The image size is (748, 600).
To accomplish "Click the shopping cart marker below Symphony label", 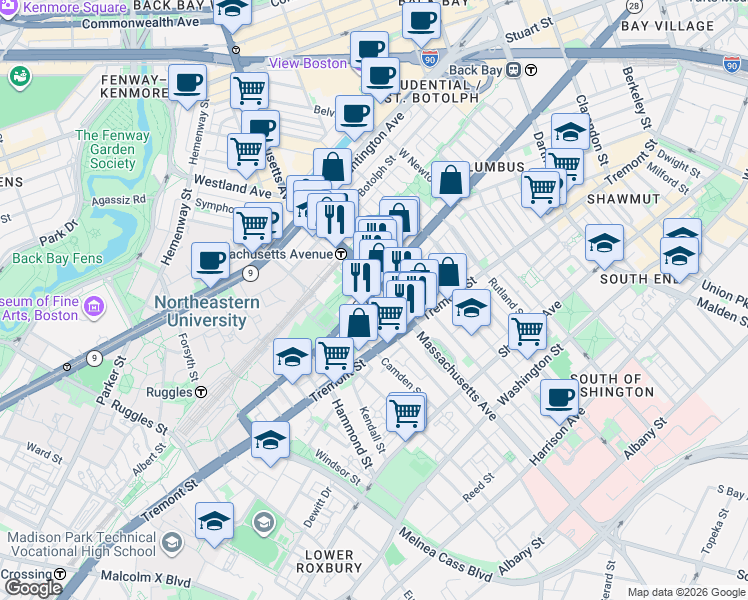I will 253,229.
